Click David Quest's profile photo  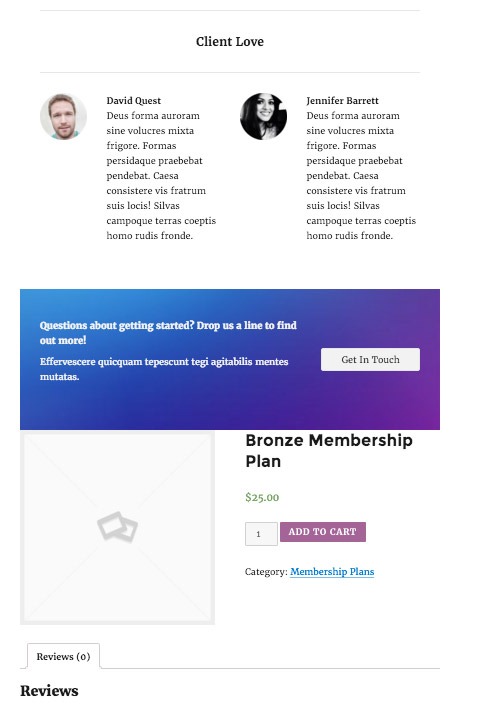point(63,117)
